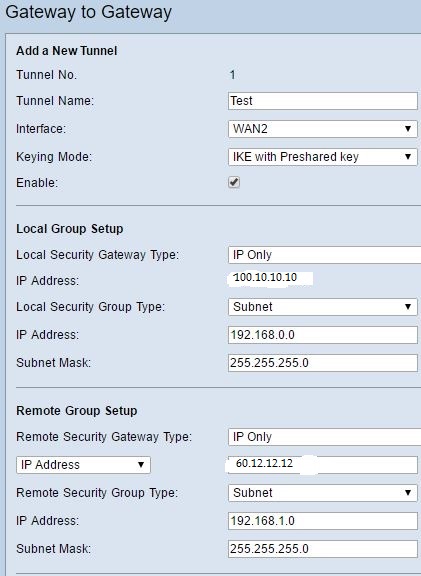
Task: Toggle the Enable checkbox
Action: tap(234, 182)
